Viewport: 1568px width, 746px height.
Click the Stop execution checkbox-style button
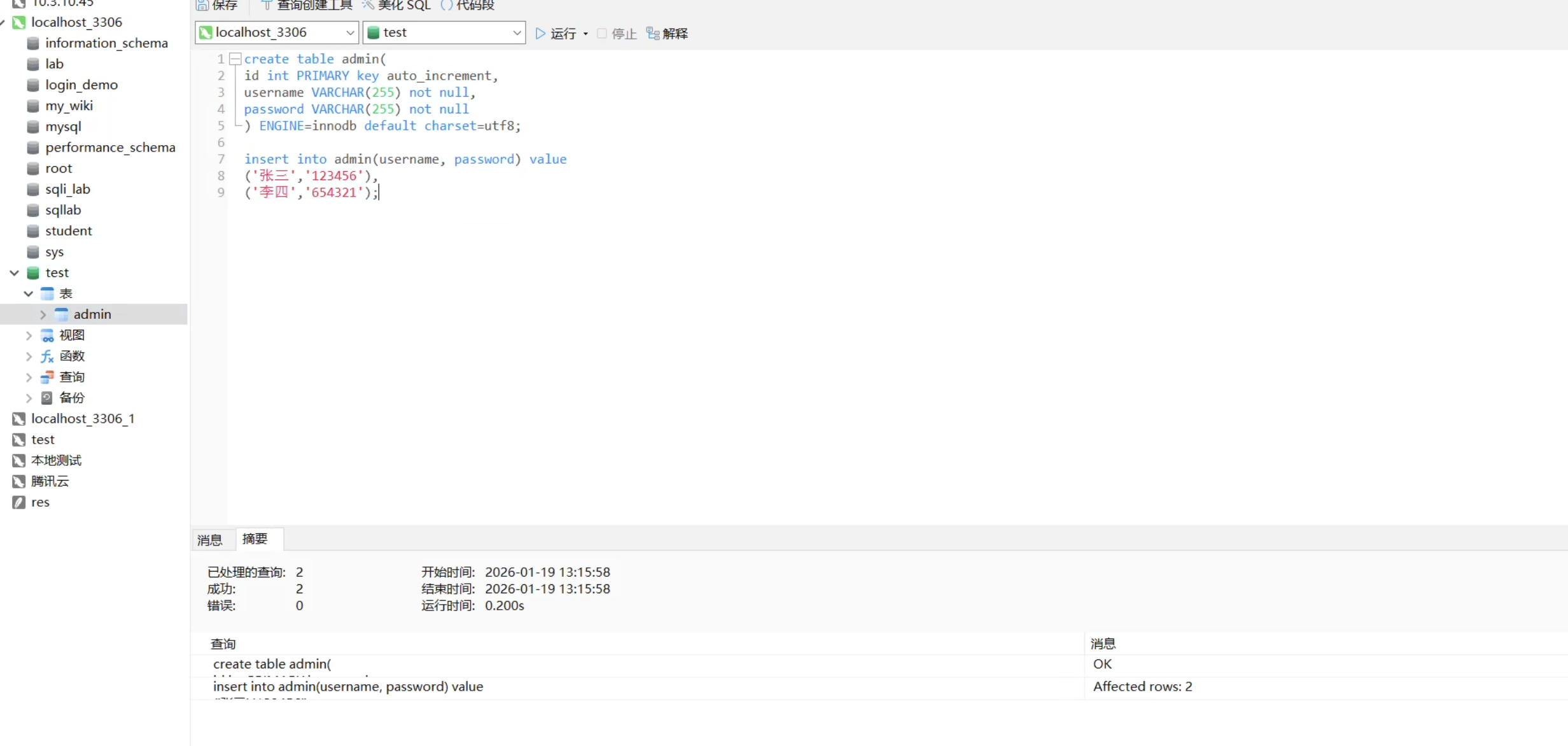[x=602, y=33]
